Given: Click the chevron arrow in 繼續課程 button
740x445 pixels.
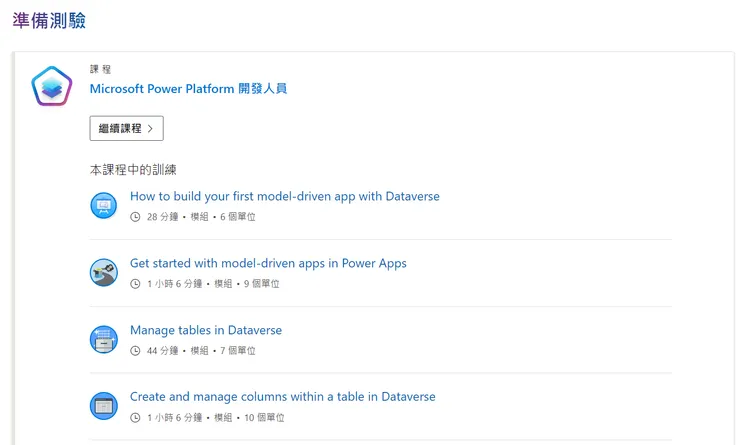Looking at the screenshot, I should point(150,129).
